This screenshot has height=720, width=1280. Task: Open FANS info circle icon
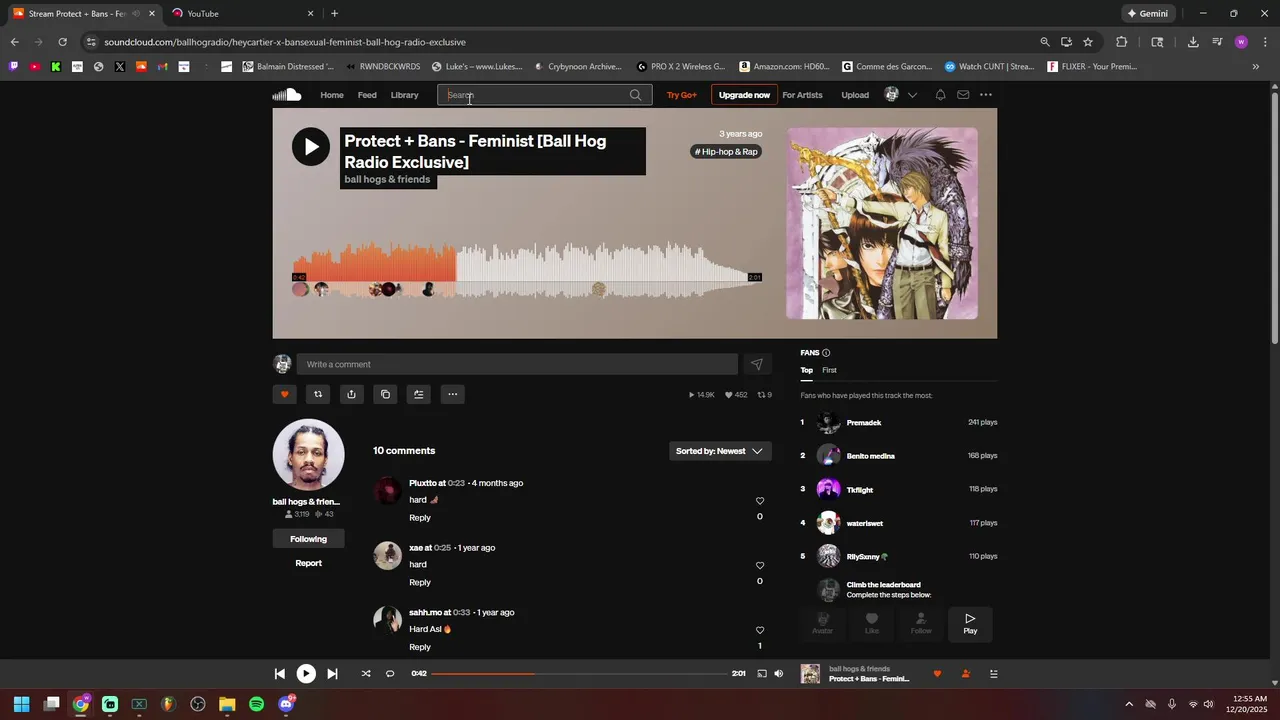click(826, 353)
